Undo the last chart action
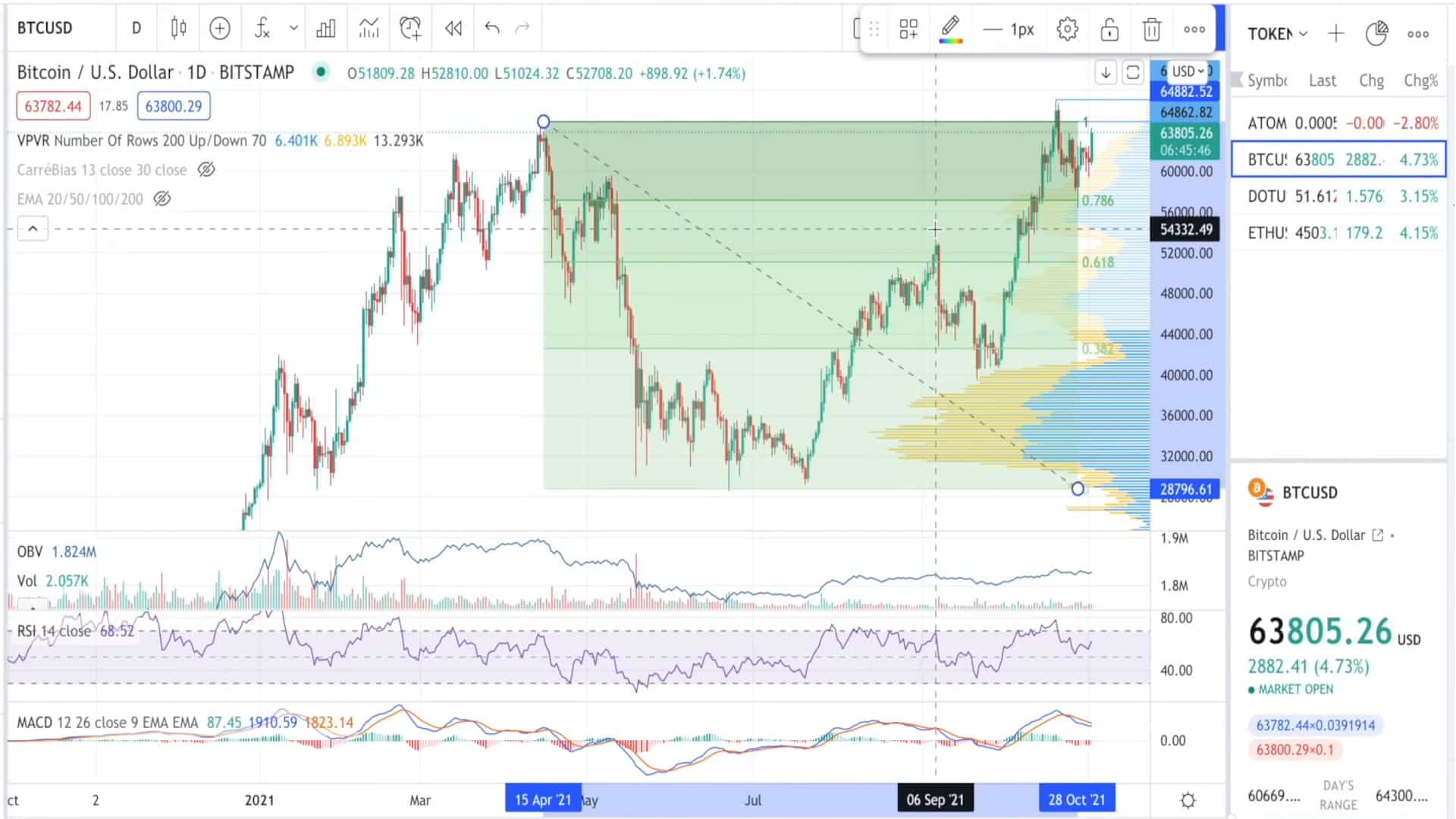 coord(492,28)
